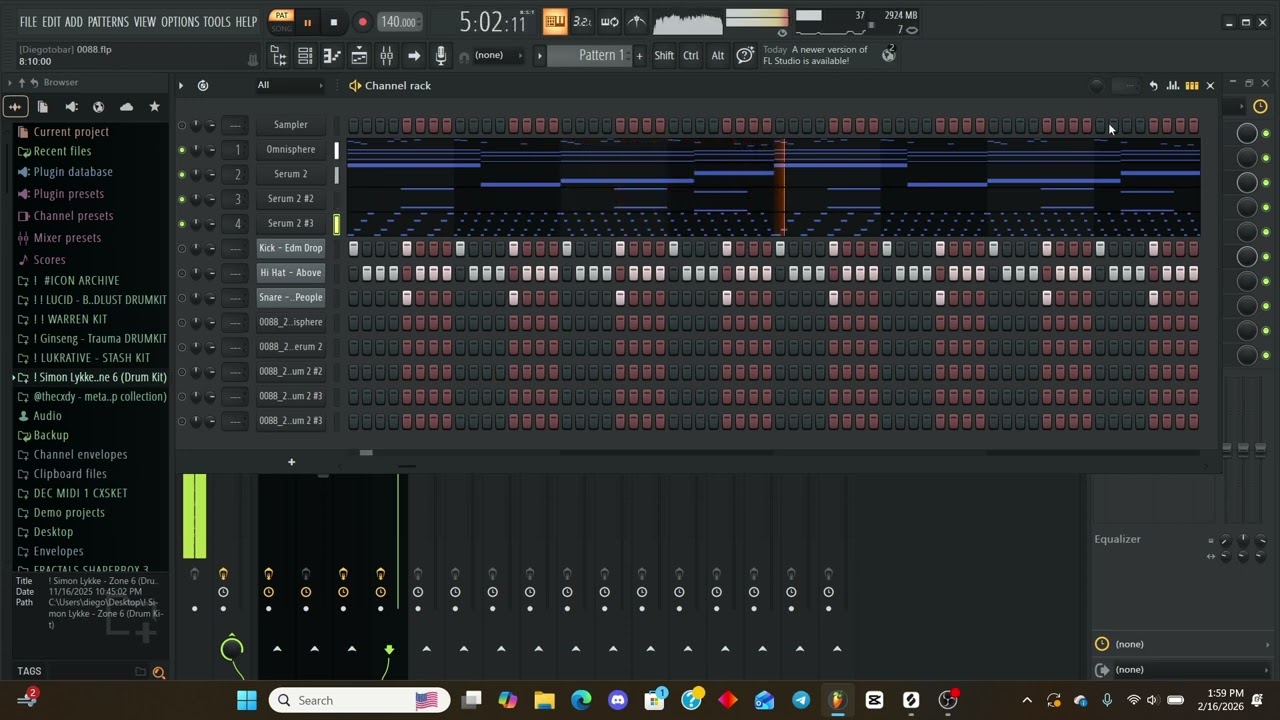Unmute the Kick - Edm Drop channel LED

181,248
